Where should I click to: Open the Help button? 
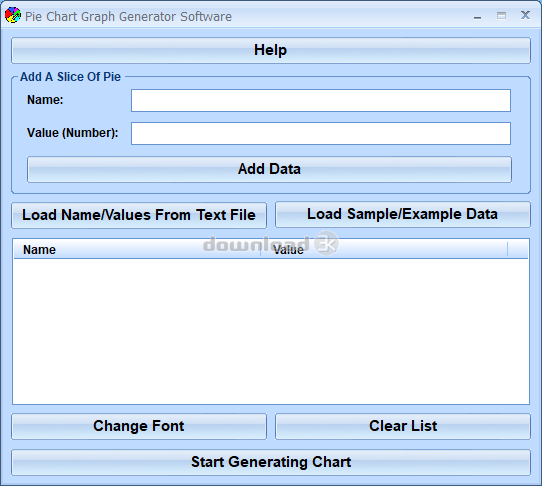click(x=271, y=50)
